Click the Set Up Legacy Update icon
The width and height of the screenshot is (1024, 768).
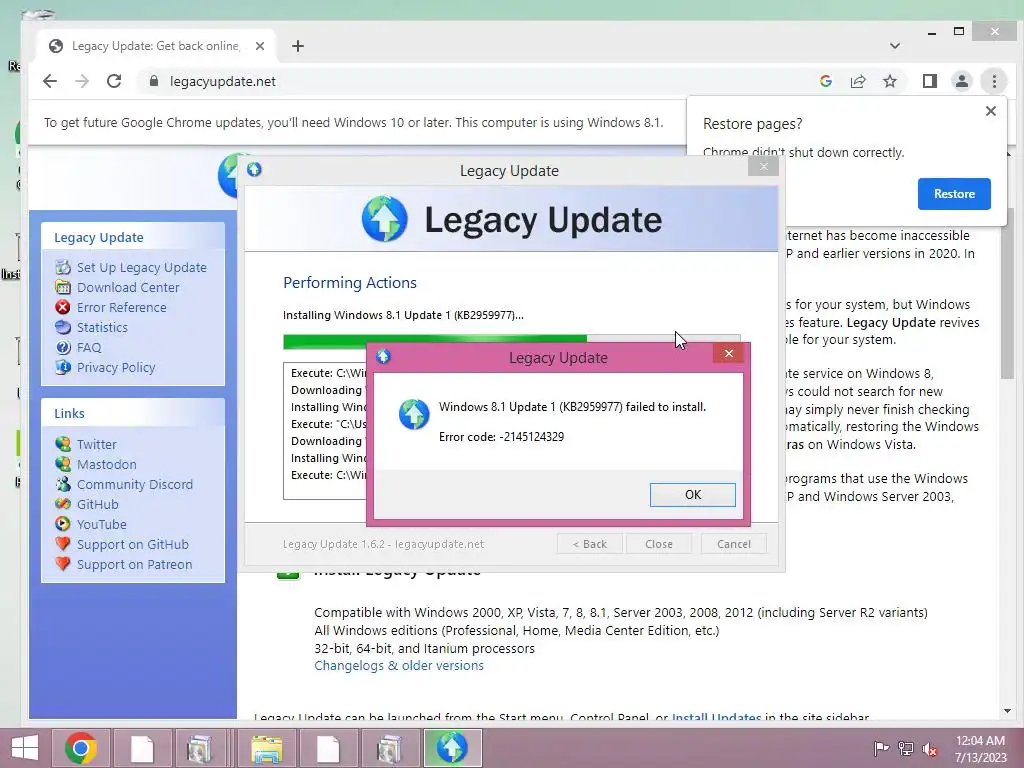63,267
